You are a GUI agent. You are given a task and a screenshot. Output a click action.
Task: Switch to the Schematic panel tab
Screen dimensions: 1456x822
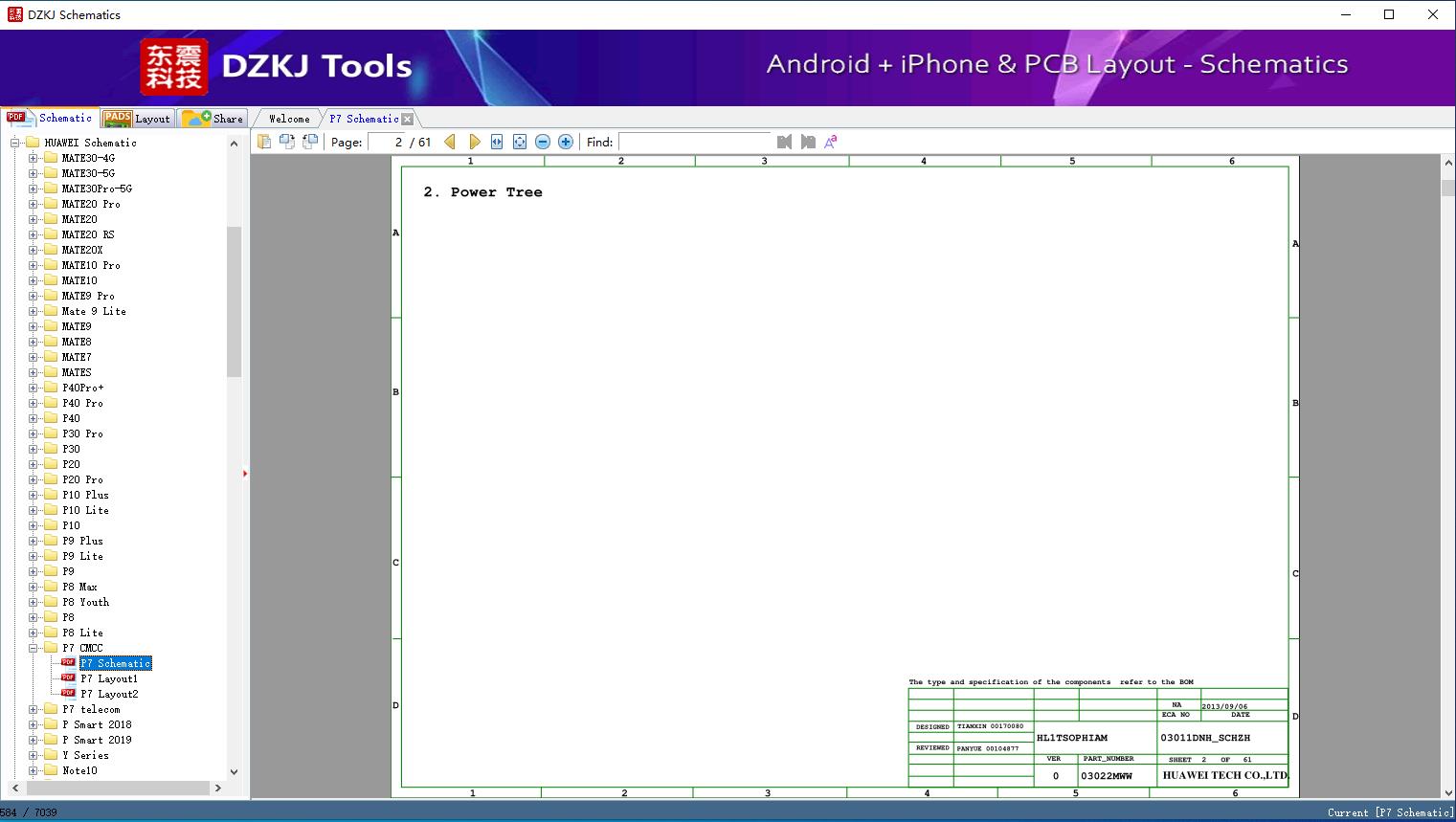coord(50,118)
